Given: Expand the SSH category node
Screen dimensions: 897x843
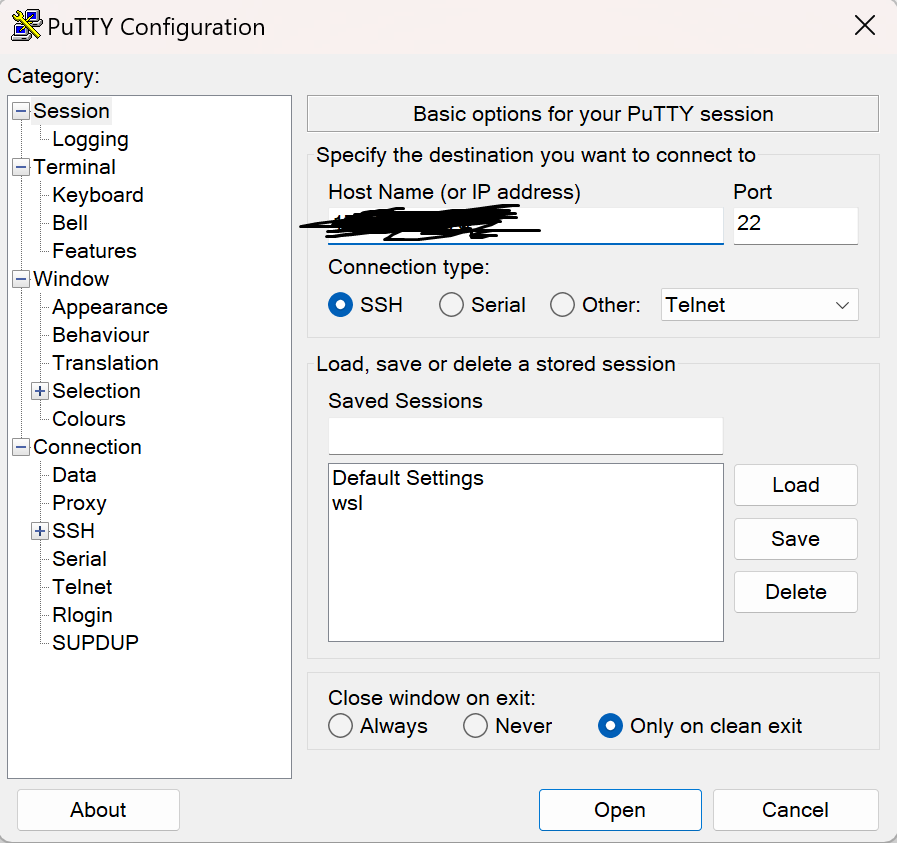Looking at the screenshot, I should tap(40, 531).
